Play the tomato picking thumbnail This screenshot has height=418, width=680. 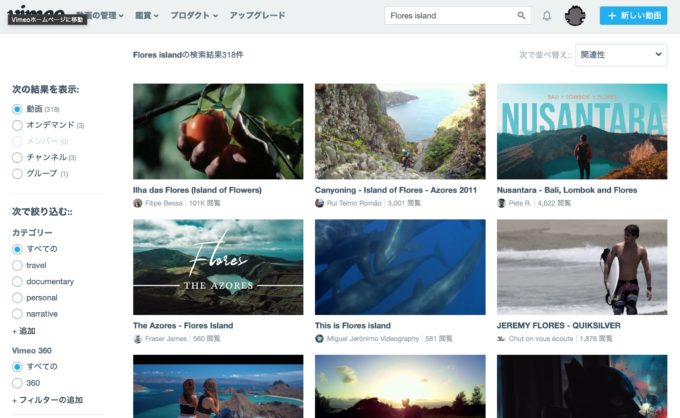pyautogui.click(x=218, y=131)
